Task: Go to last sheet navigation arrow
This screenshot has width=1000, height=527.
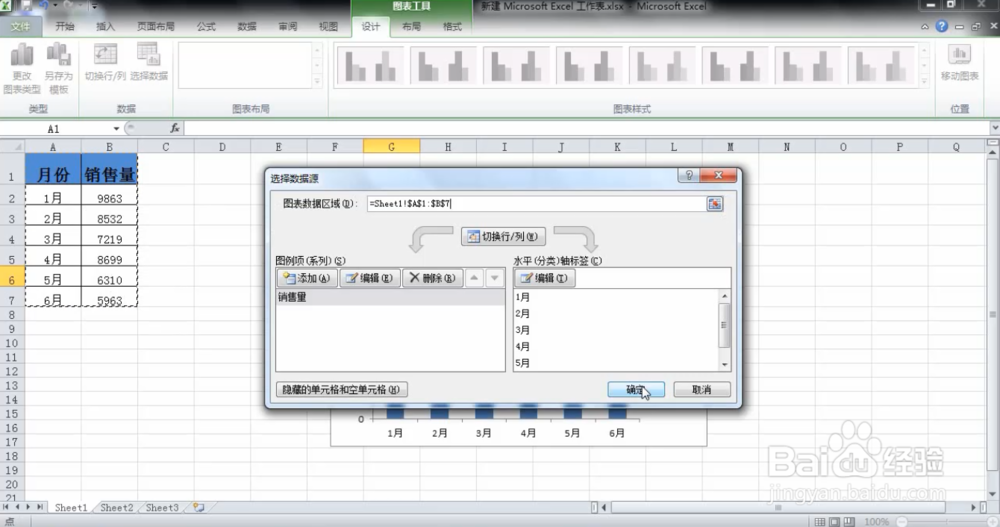Action: click(x=40, y=507)
